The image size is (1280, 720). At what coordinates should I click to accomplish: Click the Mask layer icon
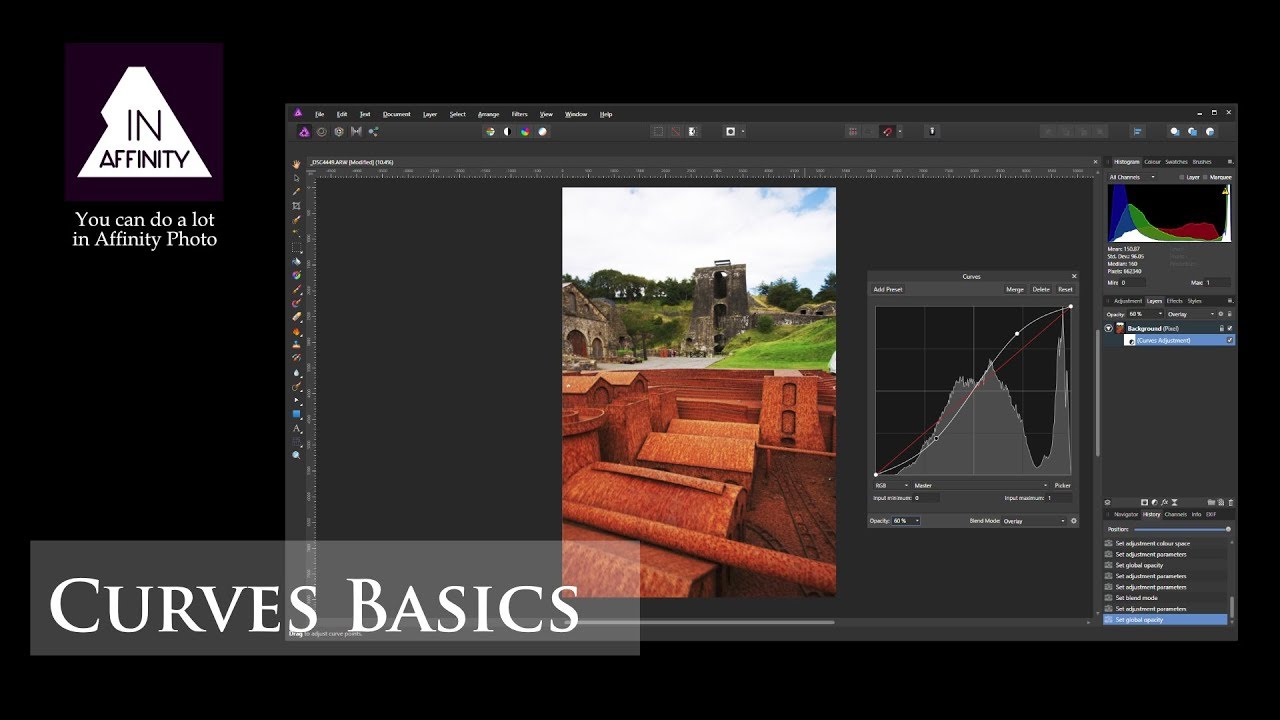(x=1144, y=502)
